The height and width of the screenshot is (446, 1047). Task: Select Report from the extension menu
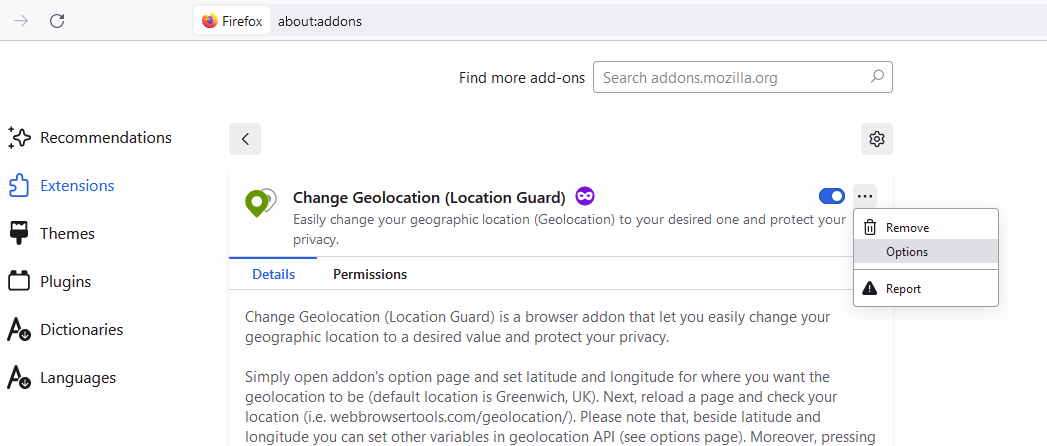pyautogui.click(x=903, y=289)
